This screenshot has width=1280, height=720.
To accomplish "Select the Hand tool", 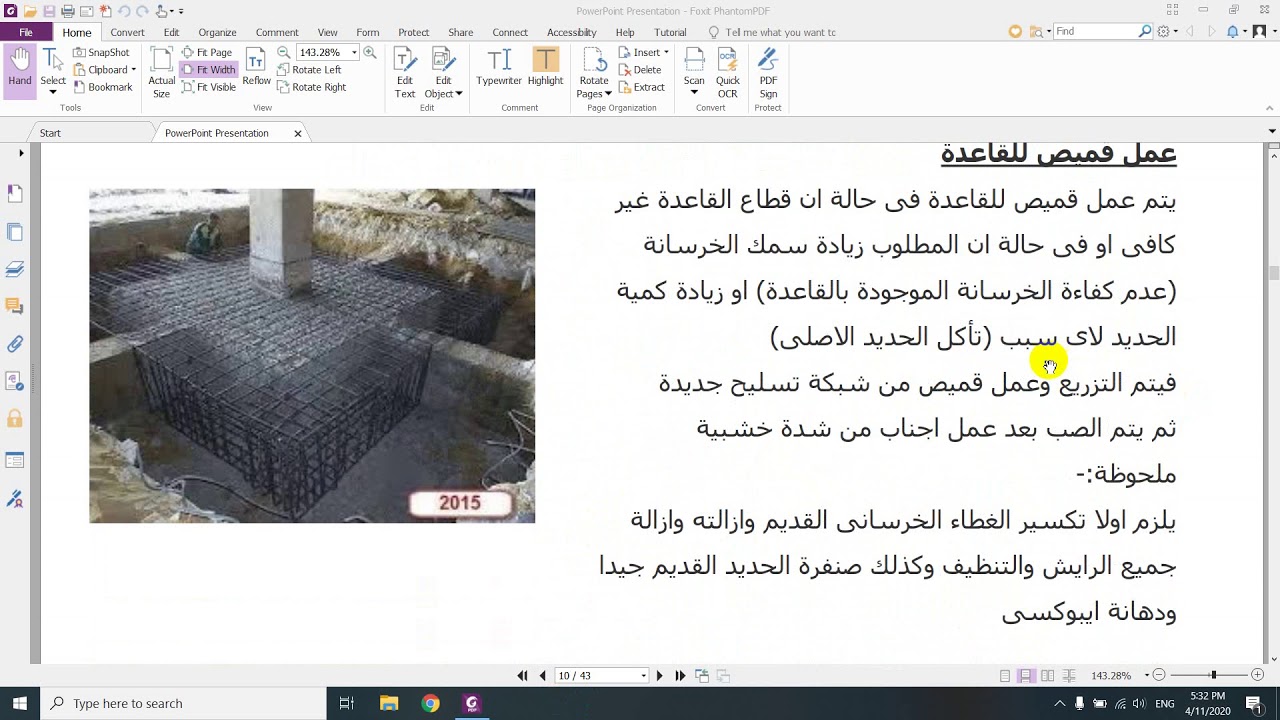I will coord(20,71).
